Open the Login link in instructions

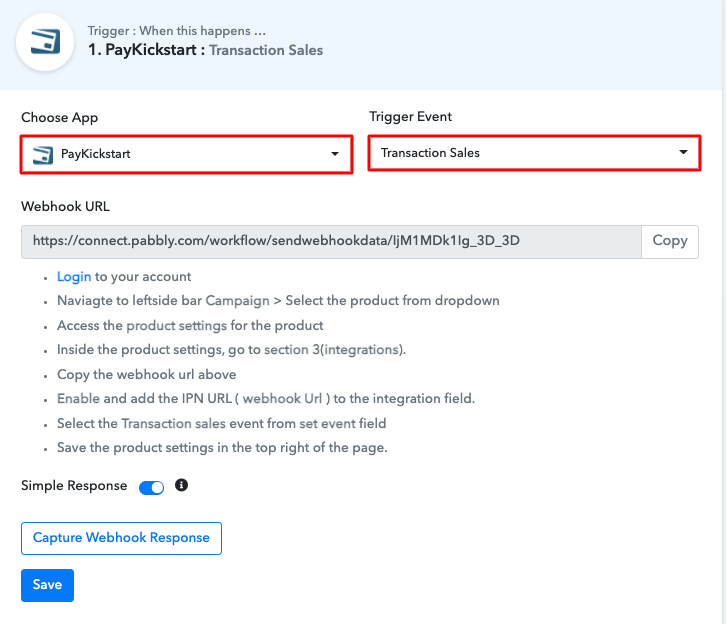74,276
